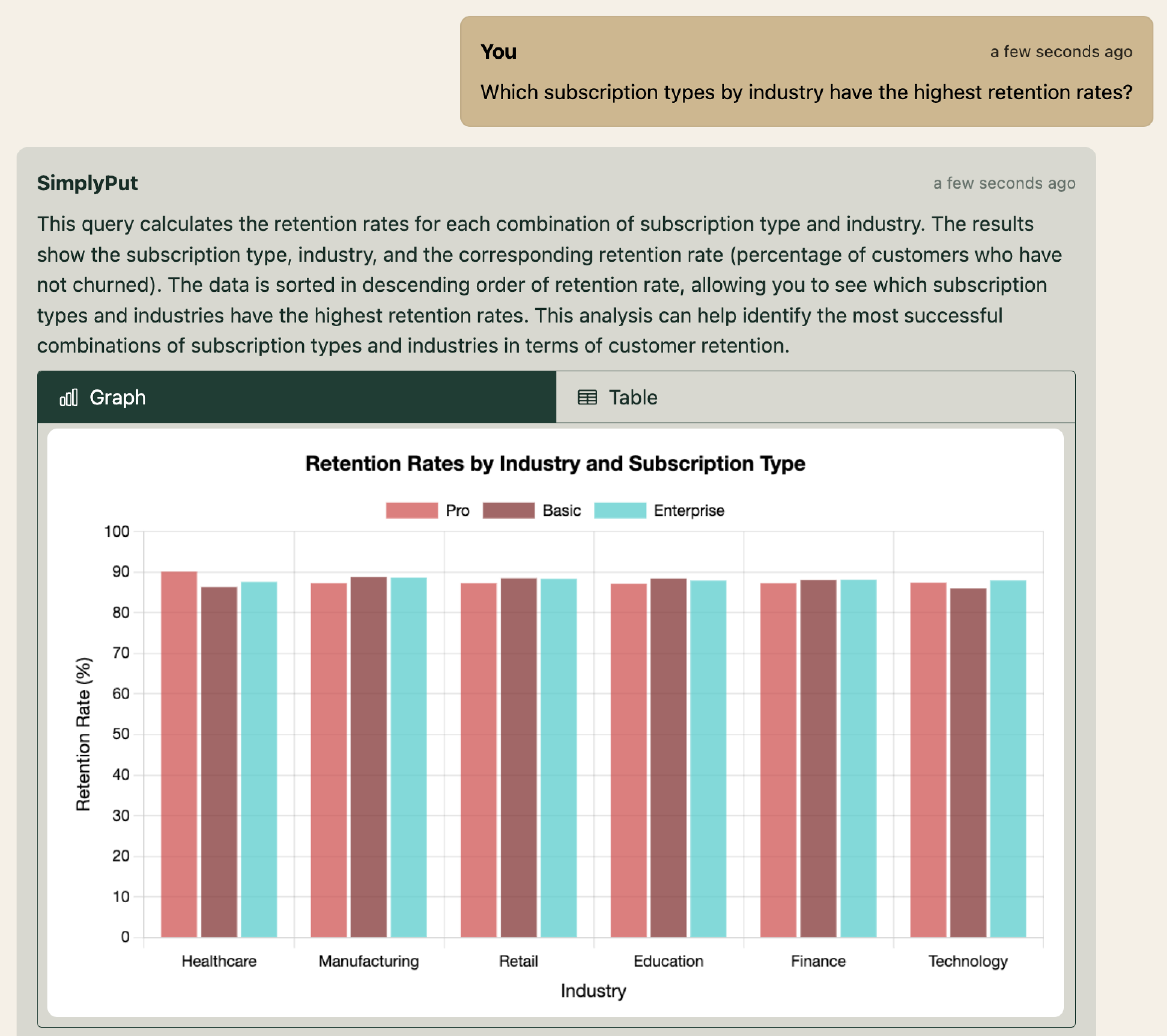1167x1036 pixels.
Task: Click the Technology Enterprise bar
Action: 1008,759
